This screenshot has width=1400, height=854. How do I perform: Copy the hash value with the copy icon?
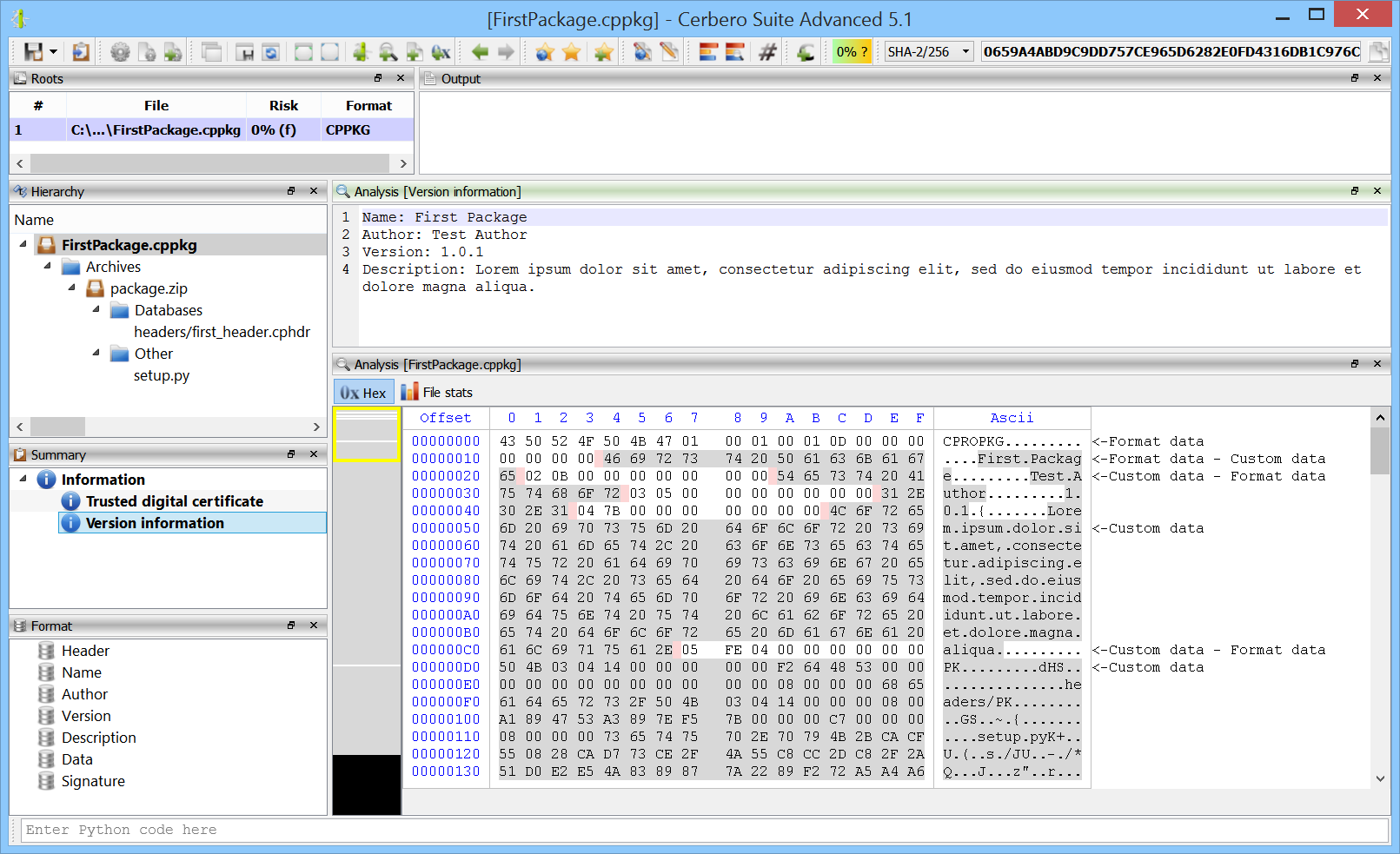coord(1377,52)
